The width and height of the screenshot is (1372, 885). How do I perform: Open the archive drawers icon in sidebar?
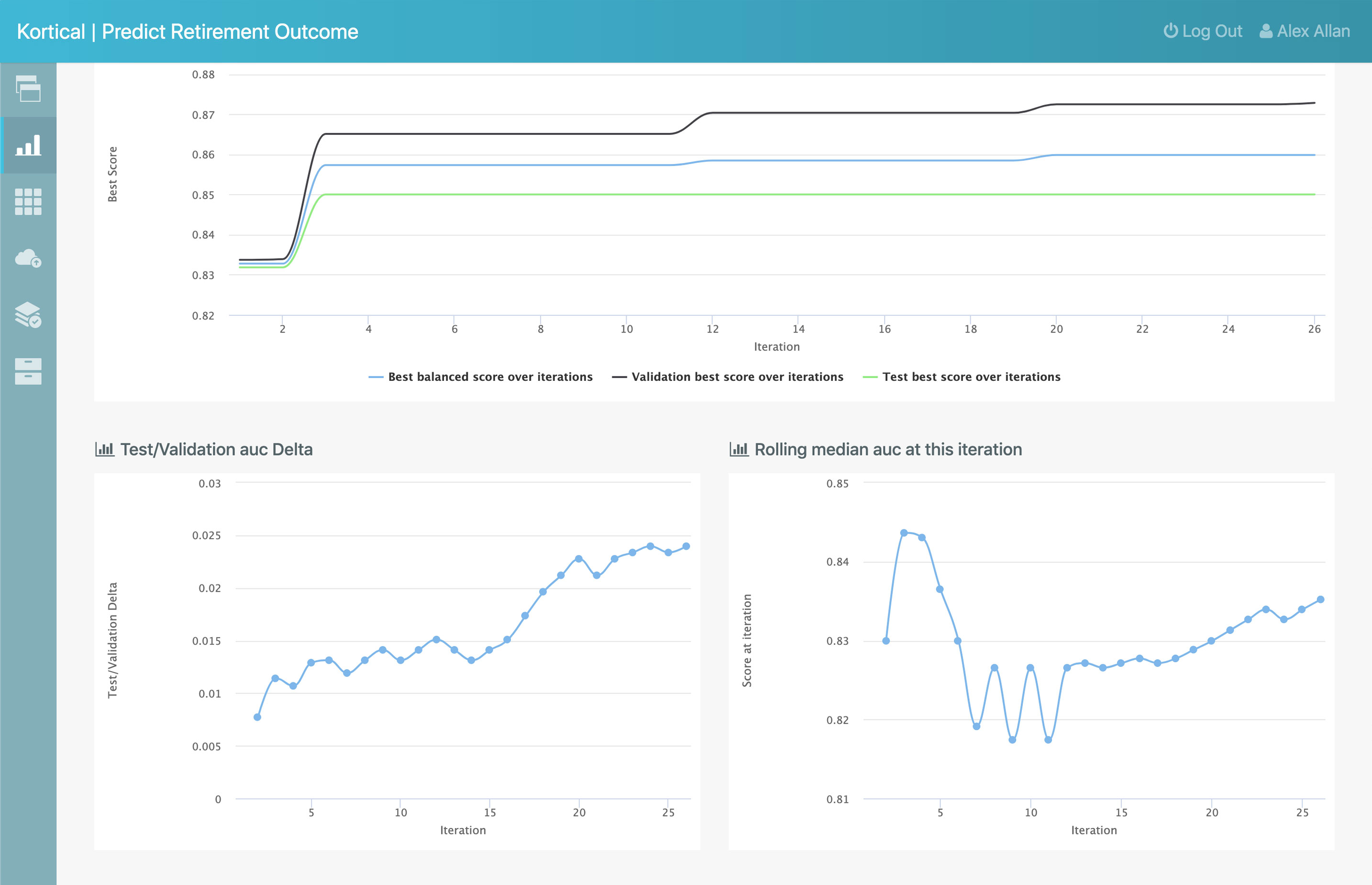point(28,371)
